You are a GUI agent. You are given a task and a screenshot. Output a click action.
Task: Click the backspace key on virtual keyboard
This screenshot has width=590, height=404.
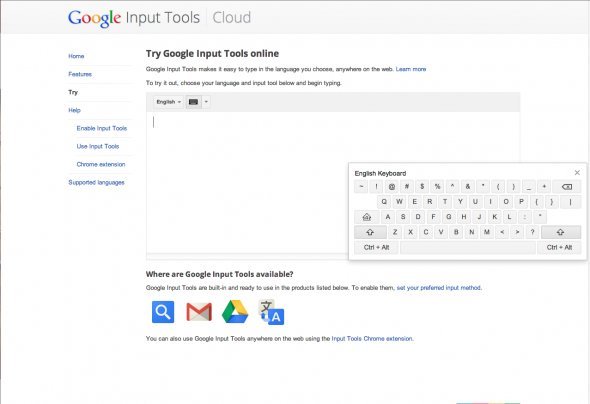566,187
